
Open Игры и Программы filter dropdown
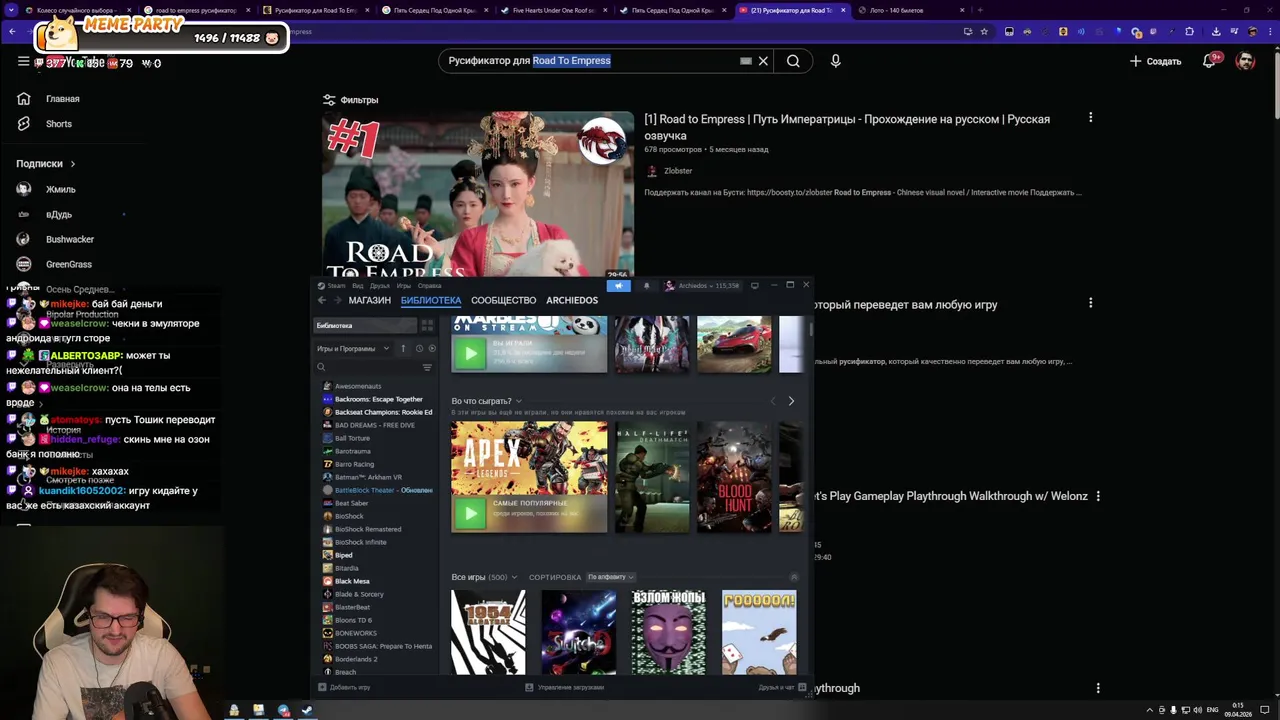pos(353,349)
